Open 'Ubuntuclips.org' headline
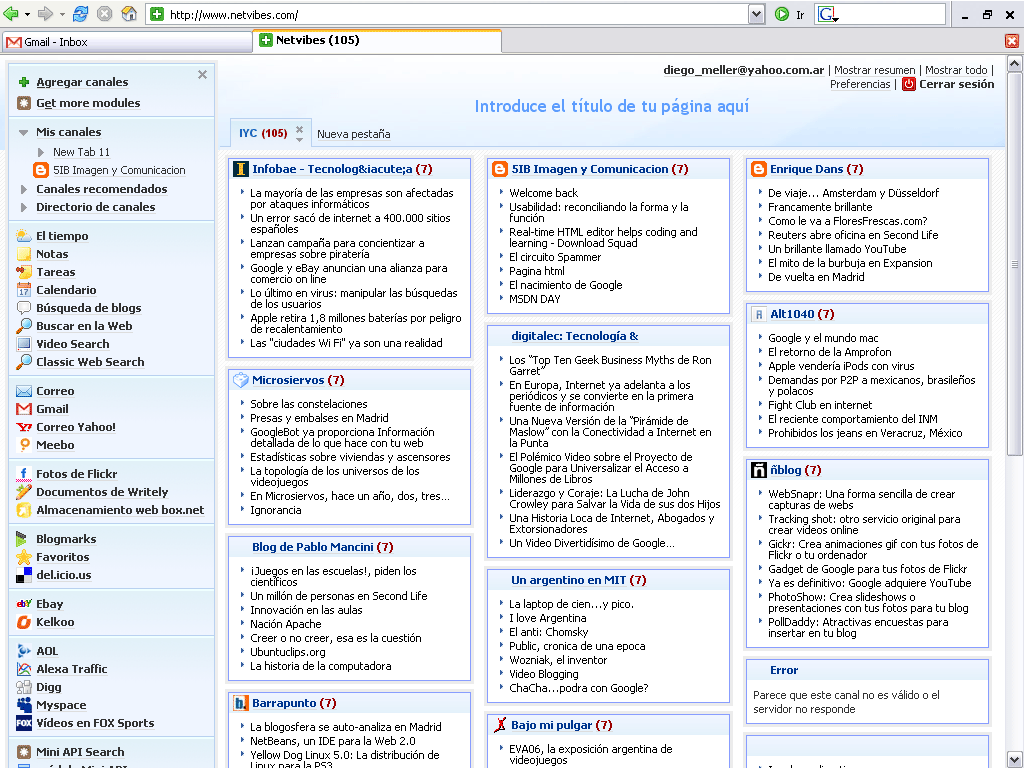The width and height of the screenshot is (1024, 768). pos(287,652)
